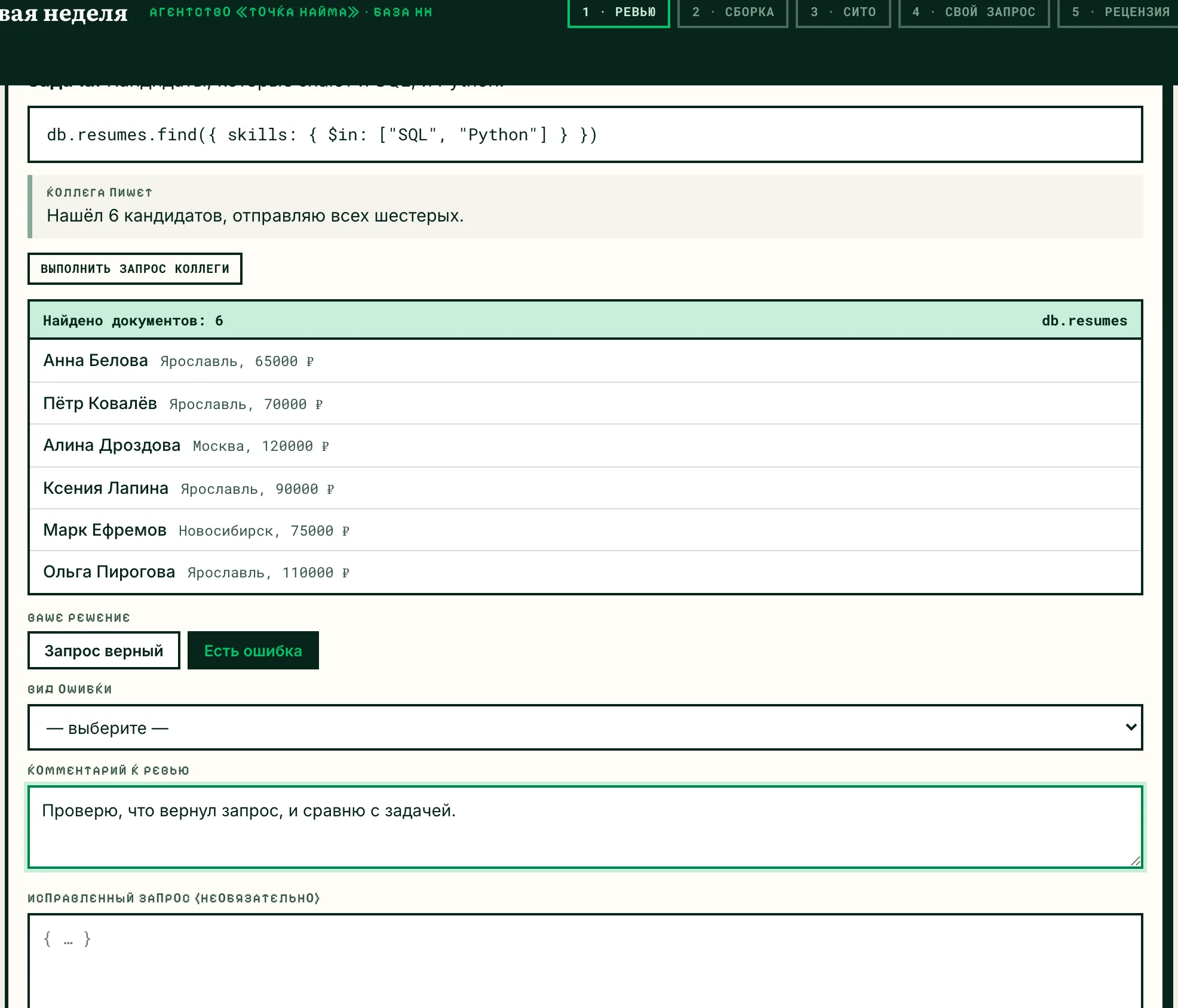Select Ксения Лапина result row
This screenshot has width=1178, height=1008.
pos(585,488)
